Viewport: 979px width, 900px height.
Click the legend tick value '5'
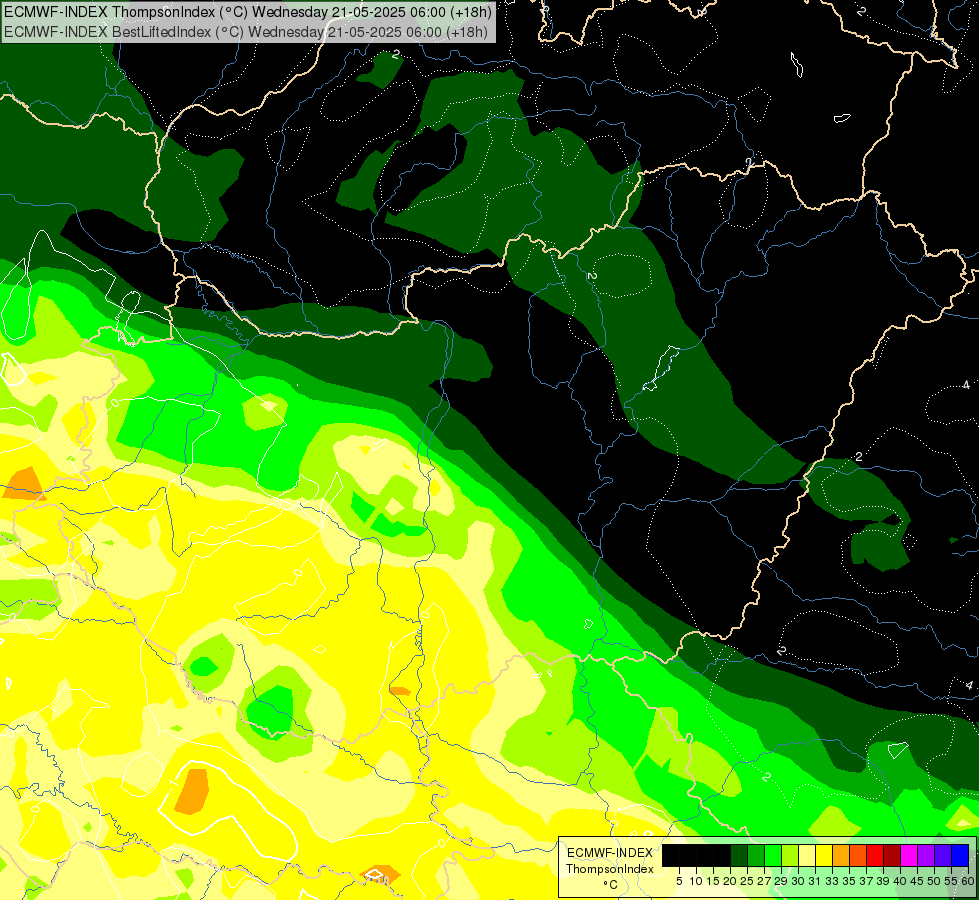click(679, 881)
